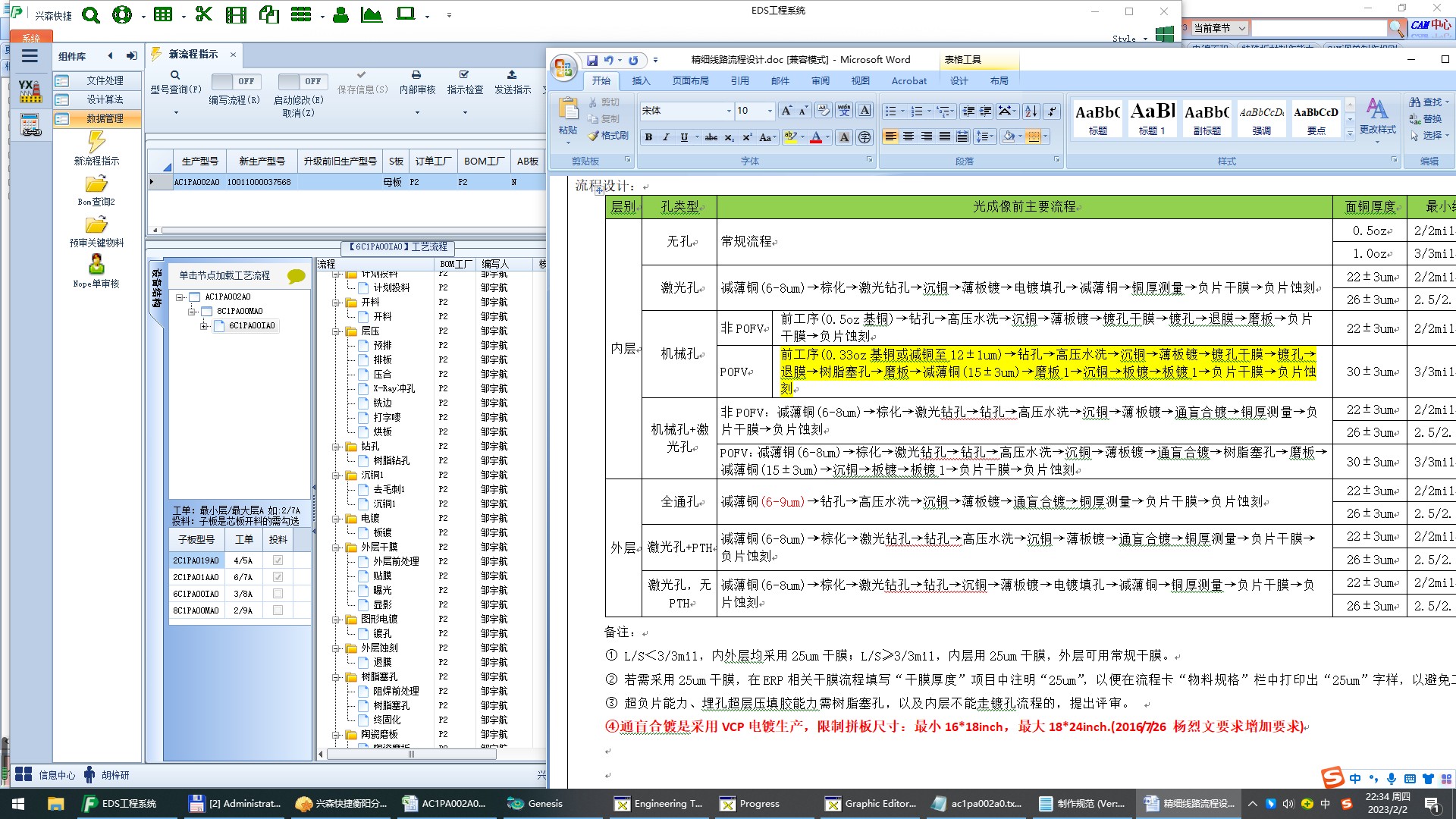Image resolution: width=1456 pixels, height=819 pixels.
Task: Select 数据管理 in the component library
Action: (104, 118)
